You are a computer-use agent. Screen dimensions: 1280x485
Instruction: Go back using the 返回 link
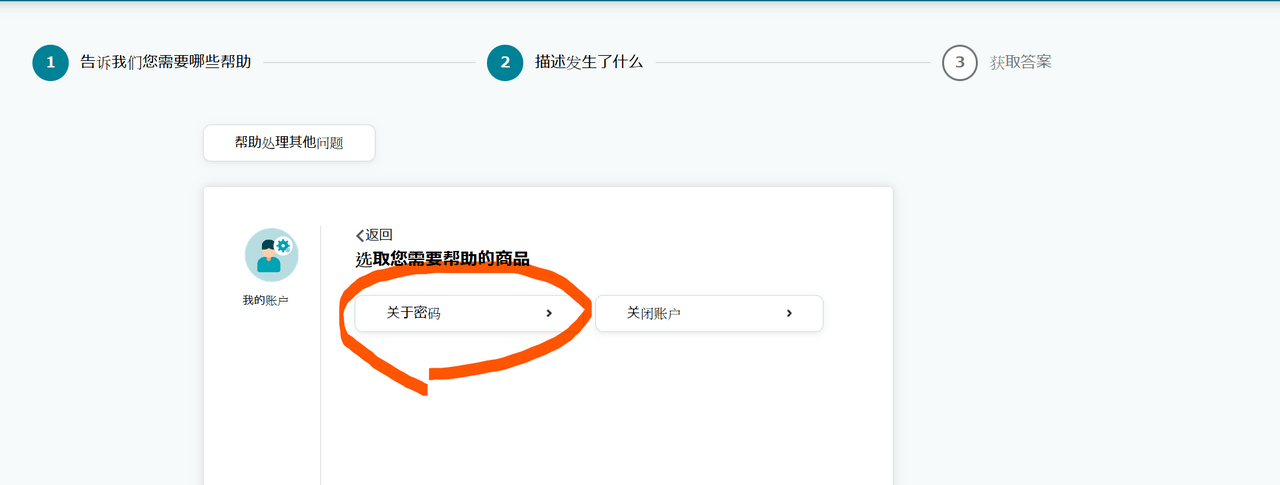(379, 235)
